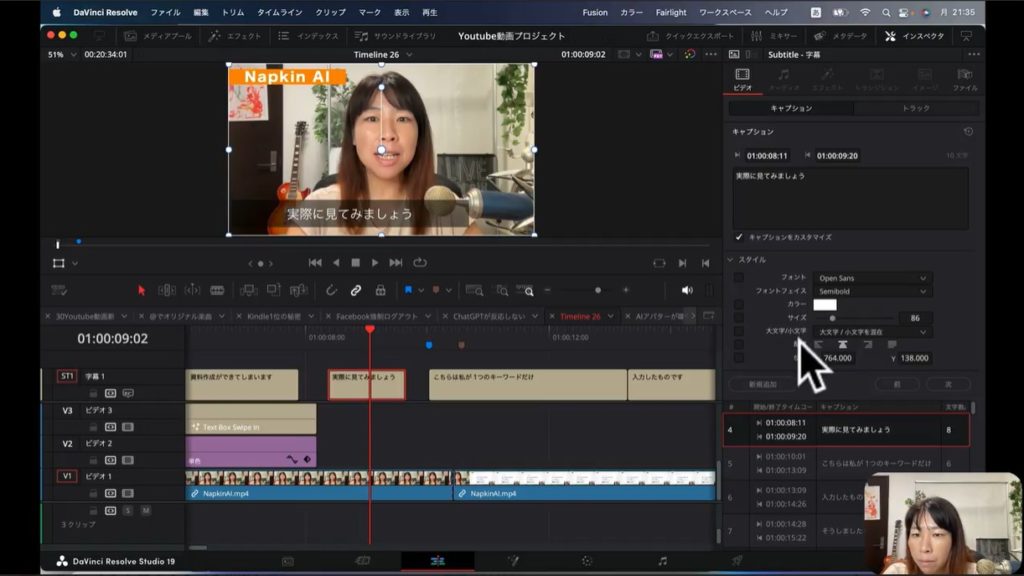Select the red arrow Selection Mode tool

(141, 290)
